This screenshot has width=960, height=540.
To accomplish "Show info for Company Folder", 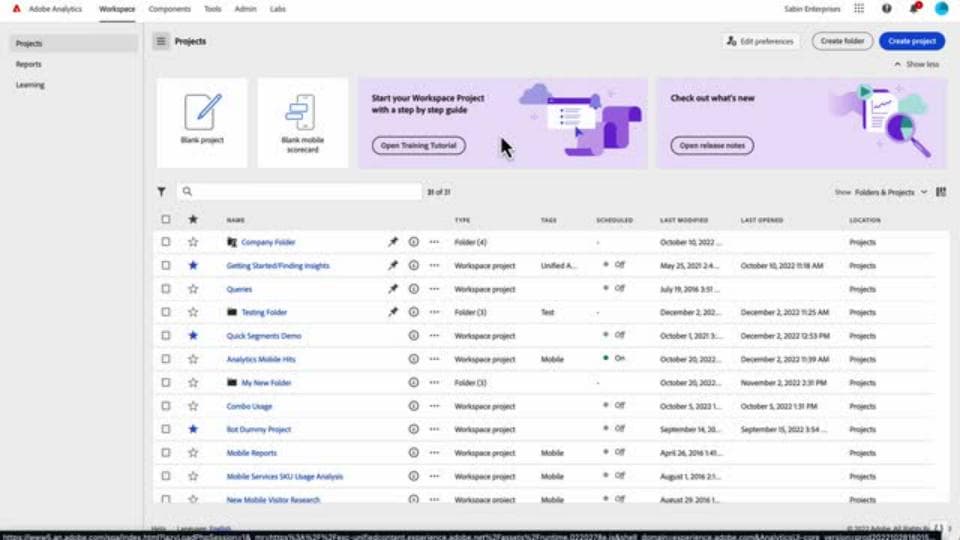I will pos(414,242).
